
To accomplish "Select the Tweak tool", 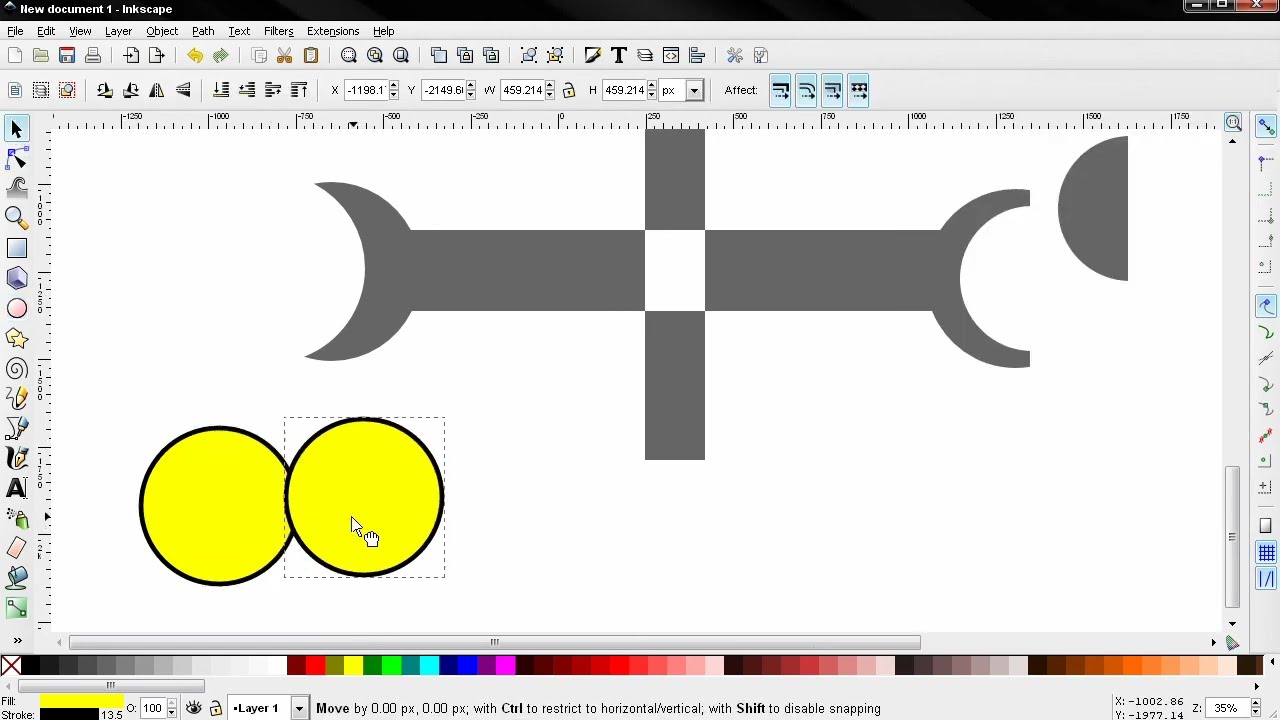I will point(16,187).
